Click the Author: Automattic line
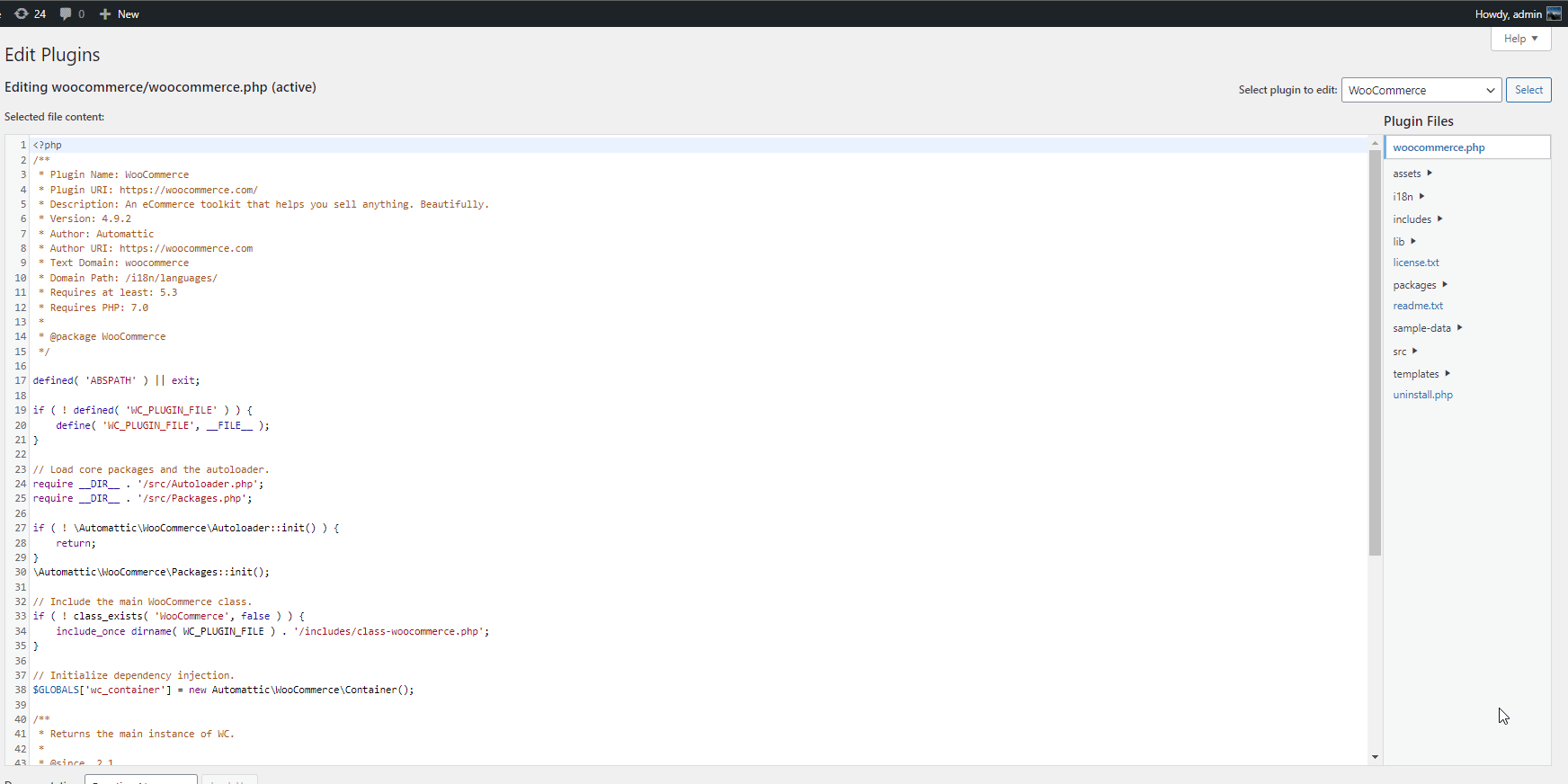Screen dimensions: 1568x784 [96, 234]
